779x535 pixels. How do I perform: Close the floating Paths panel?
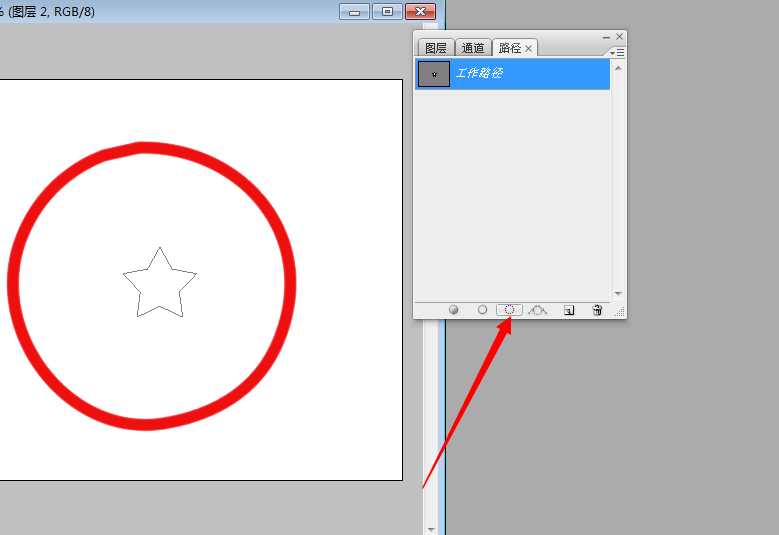point(619,37)
